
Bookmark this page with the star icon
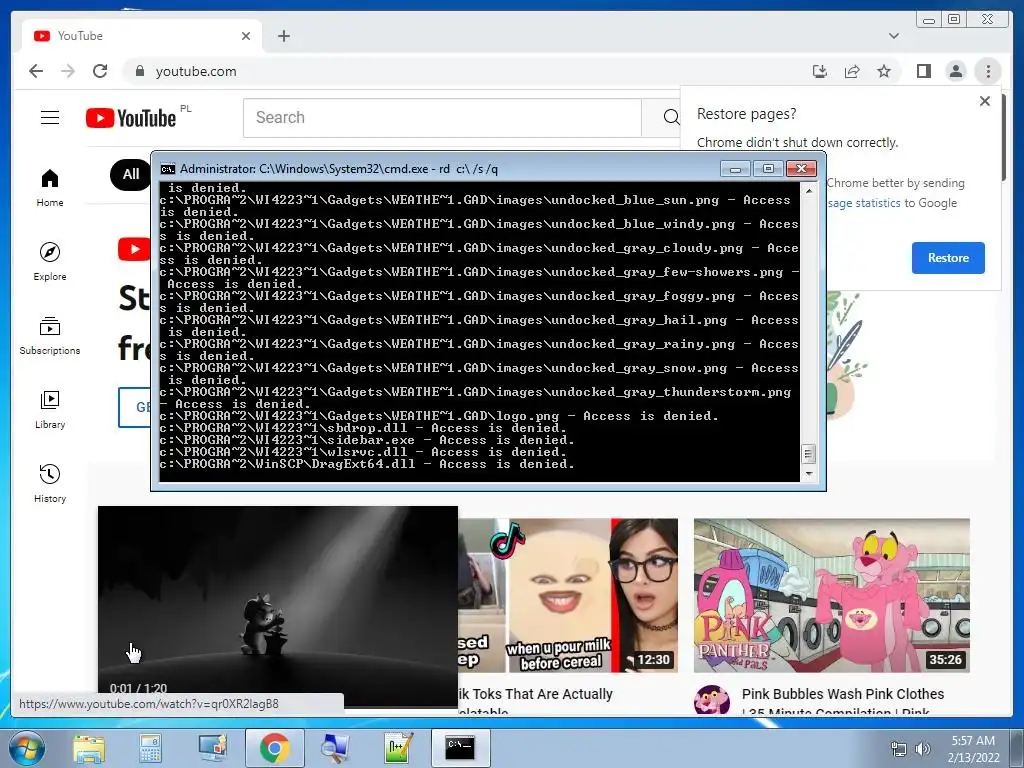pyautogui.click(x=884, y=71)
